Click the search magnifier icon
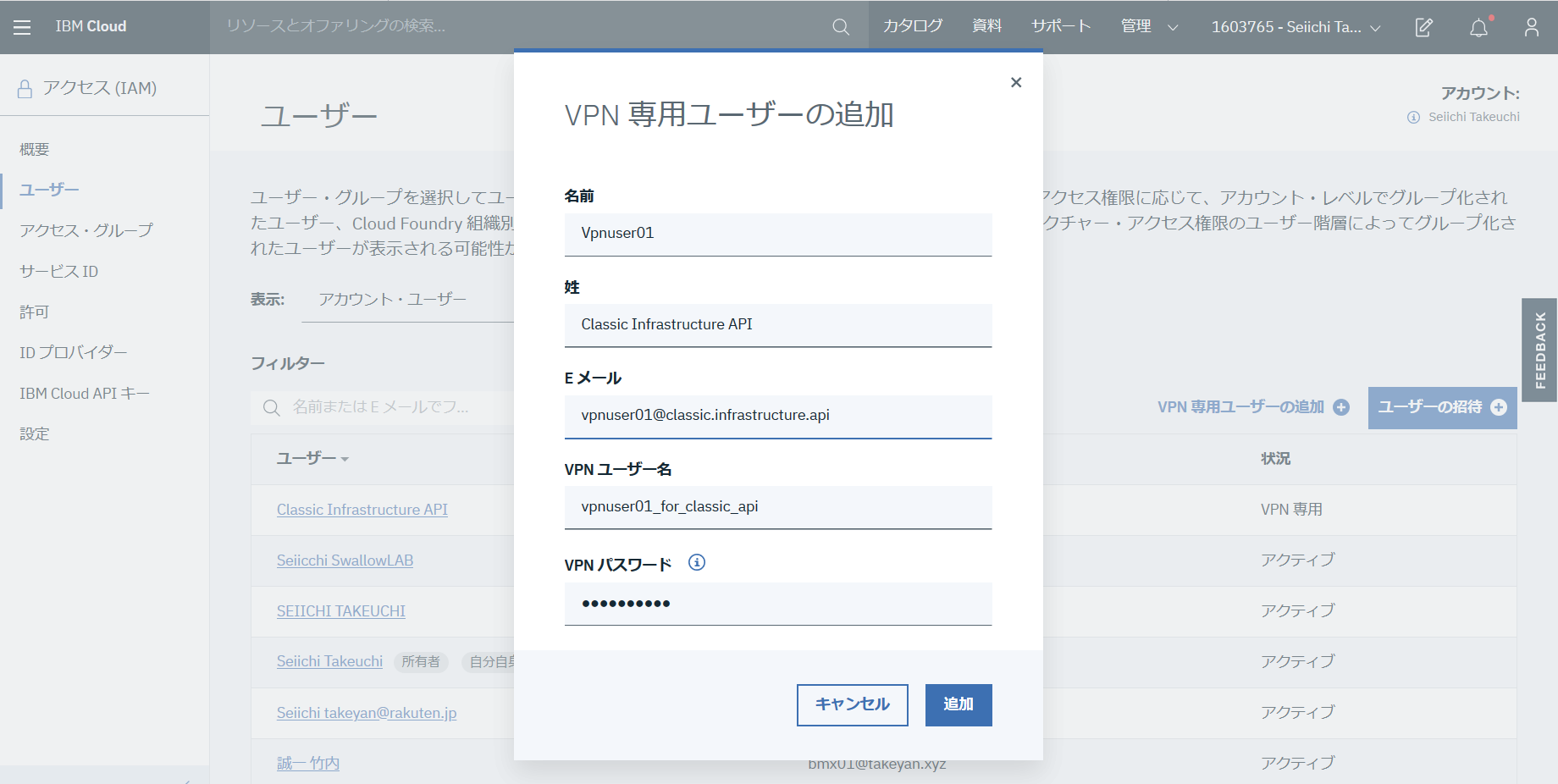 pyautogui.click(x=840, y=26)
